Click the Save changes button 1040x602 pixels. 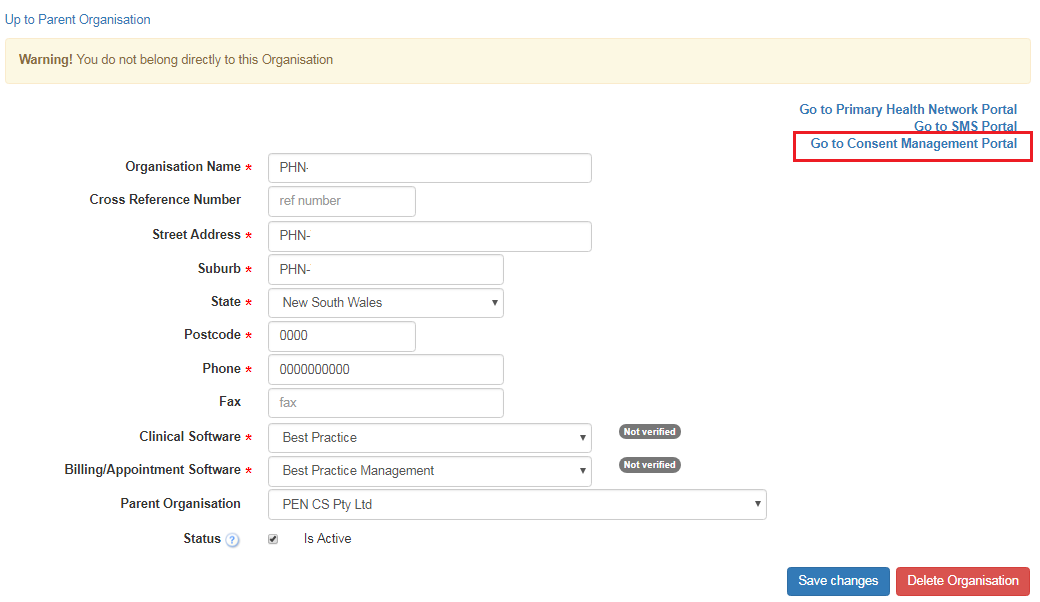tap(838, 581)
